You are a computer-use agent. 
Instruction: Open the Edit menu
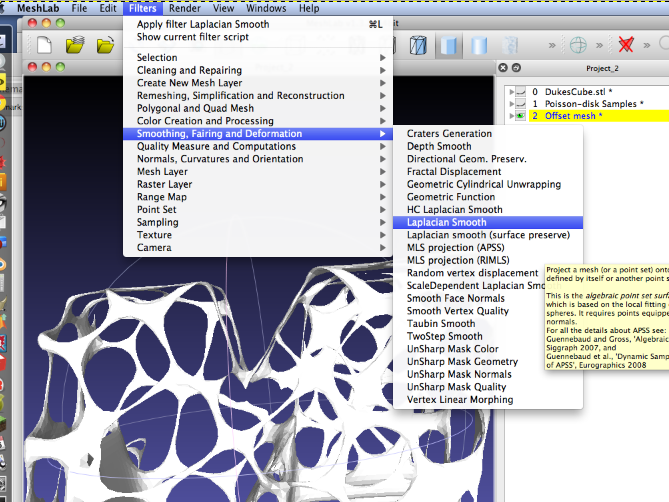coord(108,8)
